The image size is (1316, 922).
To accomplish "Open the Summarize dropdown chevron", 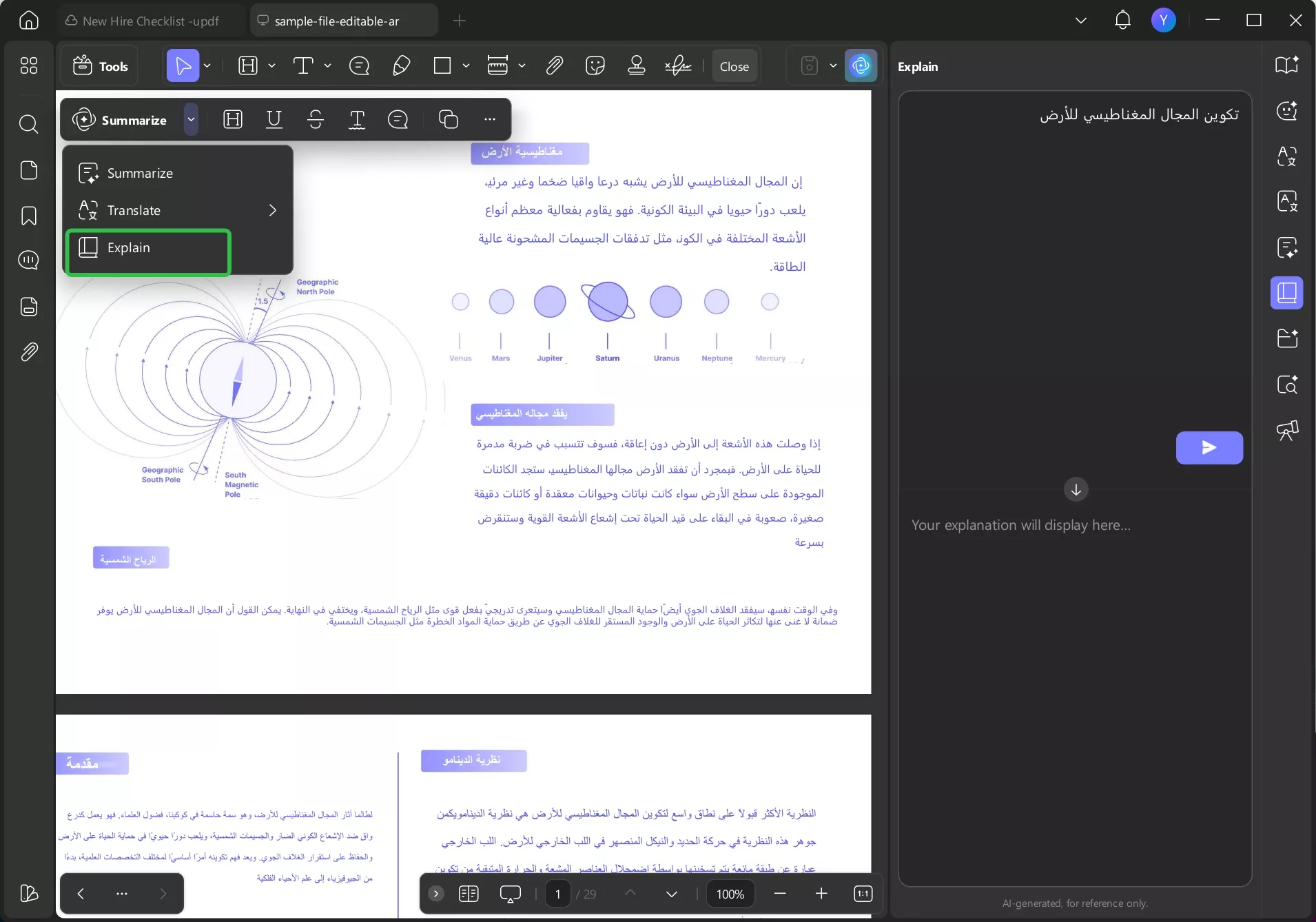I will 191,119.
